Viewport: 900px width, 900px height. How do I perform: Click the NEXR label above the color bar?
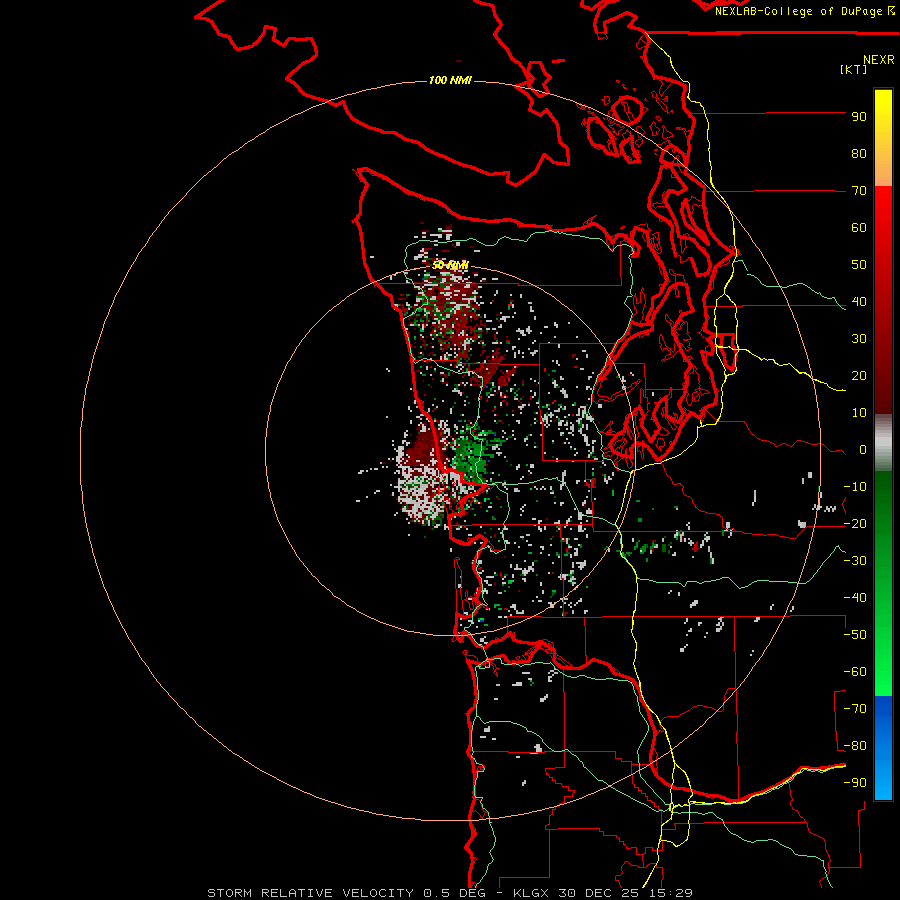tap(879, 60)
